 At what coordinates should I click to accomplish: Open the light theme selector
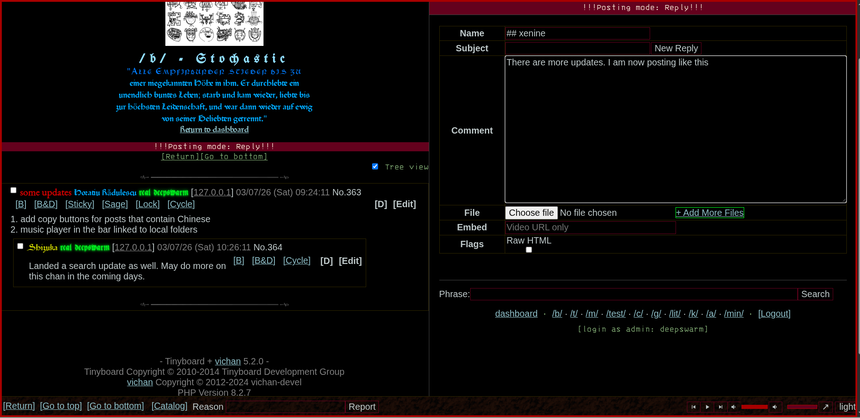pyautogui.click(x=846, y=407)
